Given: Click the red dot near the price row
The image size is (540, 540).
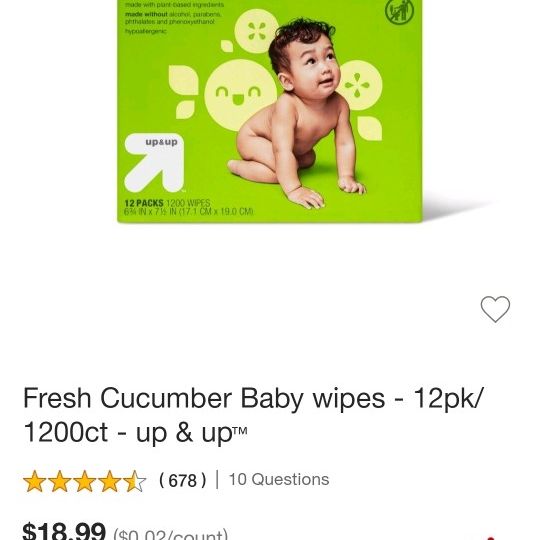Looking at the screenshot, I should [x=490, y=538].
